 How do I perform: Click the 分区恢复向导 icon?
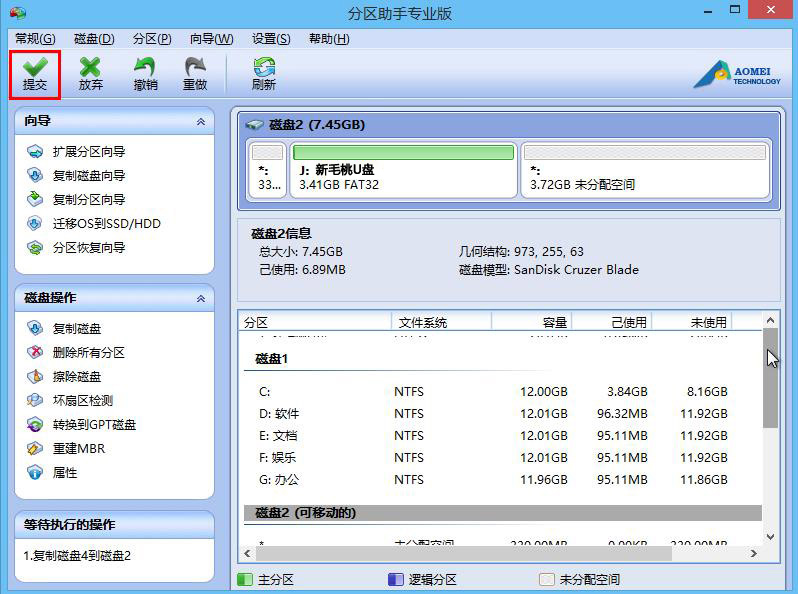click(35, 247)
